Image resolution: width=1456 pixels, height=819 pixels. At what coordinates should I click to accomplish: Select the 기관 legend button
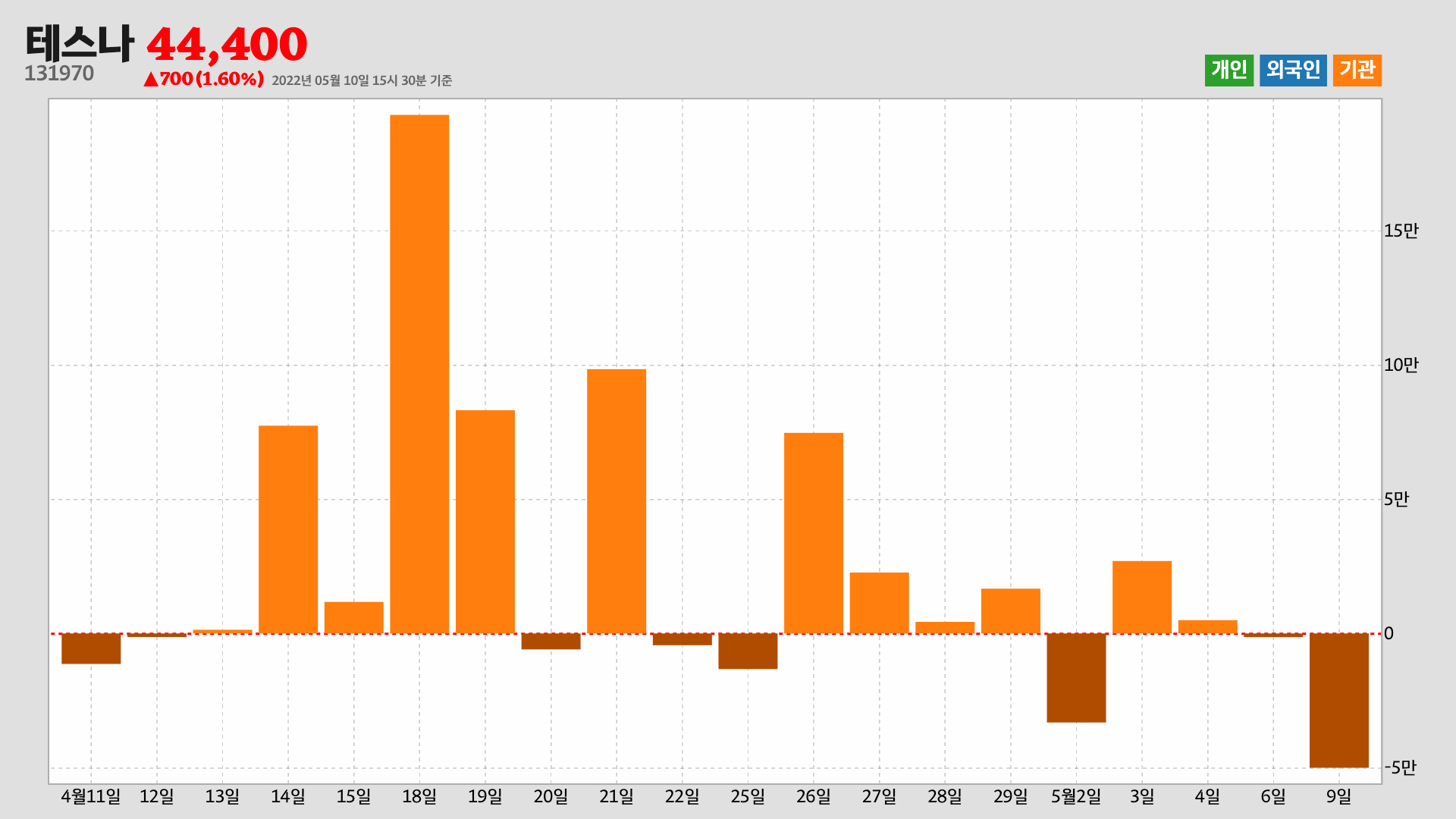tap(1357, 71)
